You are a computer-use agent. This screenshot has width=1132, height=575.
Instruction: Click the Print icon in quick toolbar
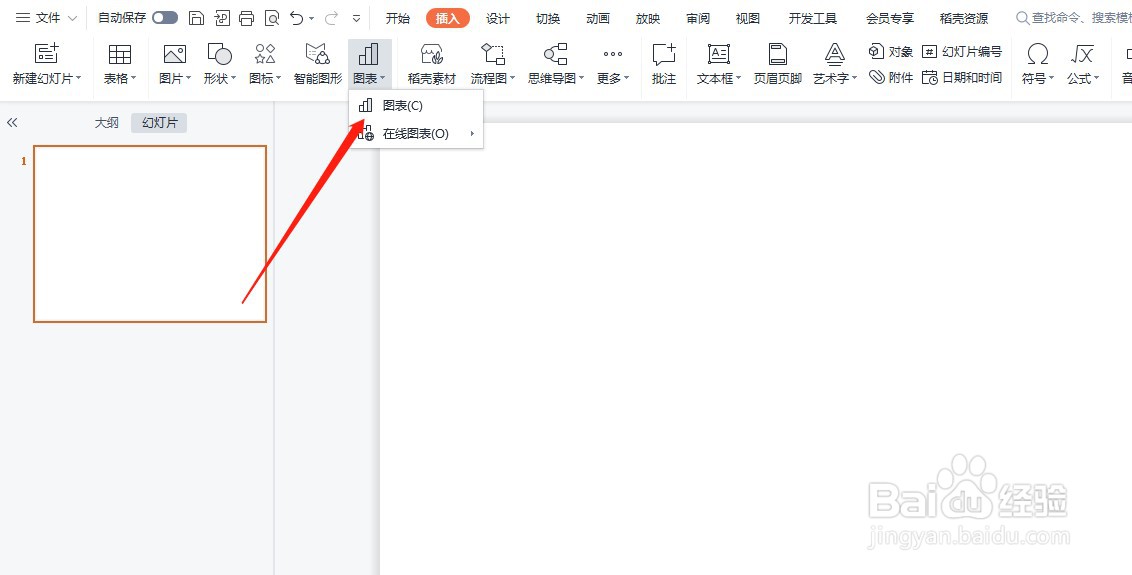coord(246,18)
